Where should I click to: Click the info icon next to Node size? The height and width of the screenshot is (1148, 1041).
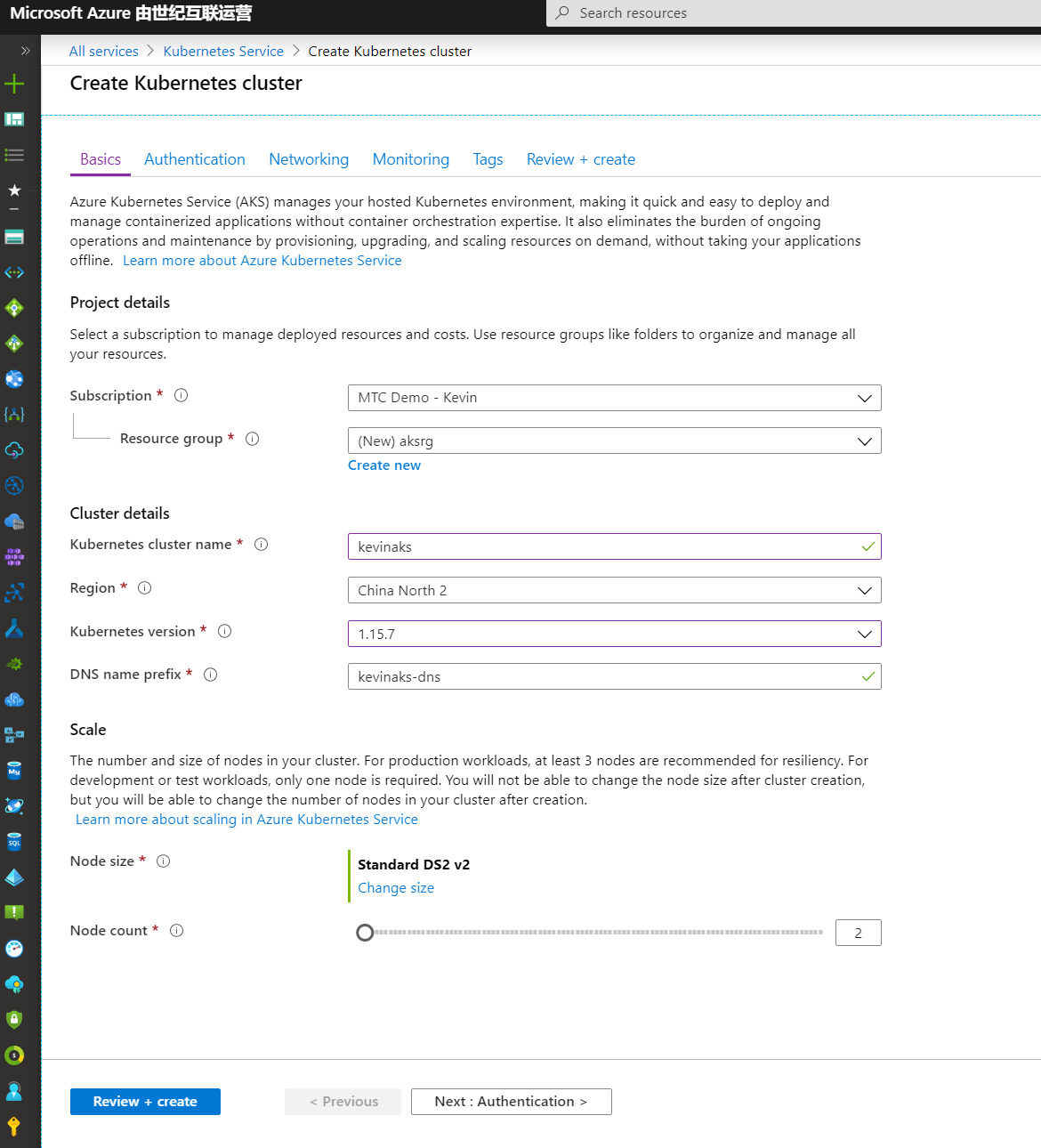pyautogui.click(x=164, y=861)
